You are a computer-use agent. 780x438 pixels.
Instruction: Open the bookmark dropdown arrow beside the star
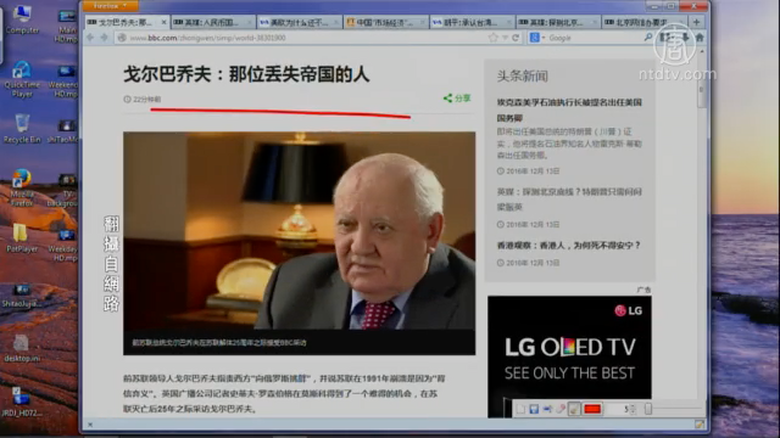(x=503, y=37)
